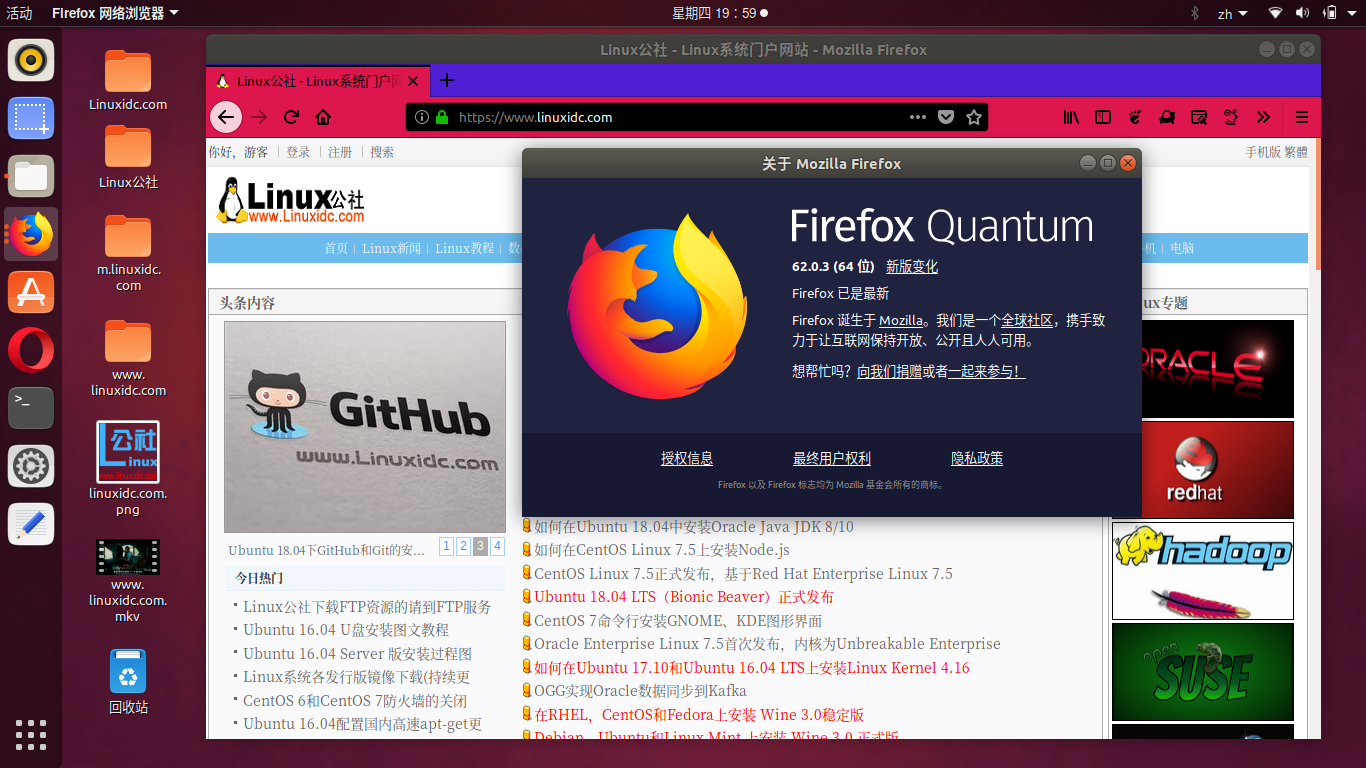Open the Hadoop topic thumbnail
The height and width of the screenshot is (768, 1366).
click(x=1203, y=570)
